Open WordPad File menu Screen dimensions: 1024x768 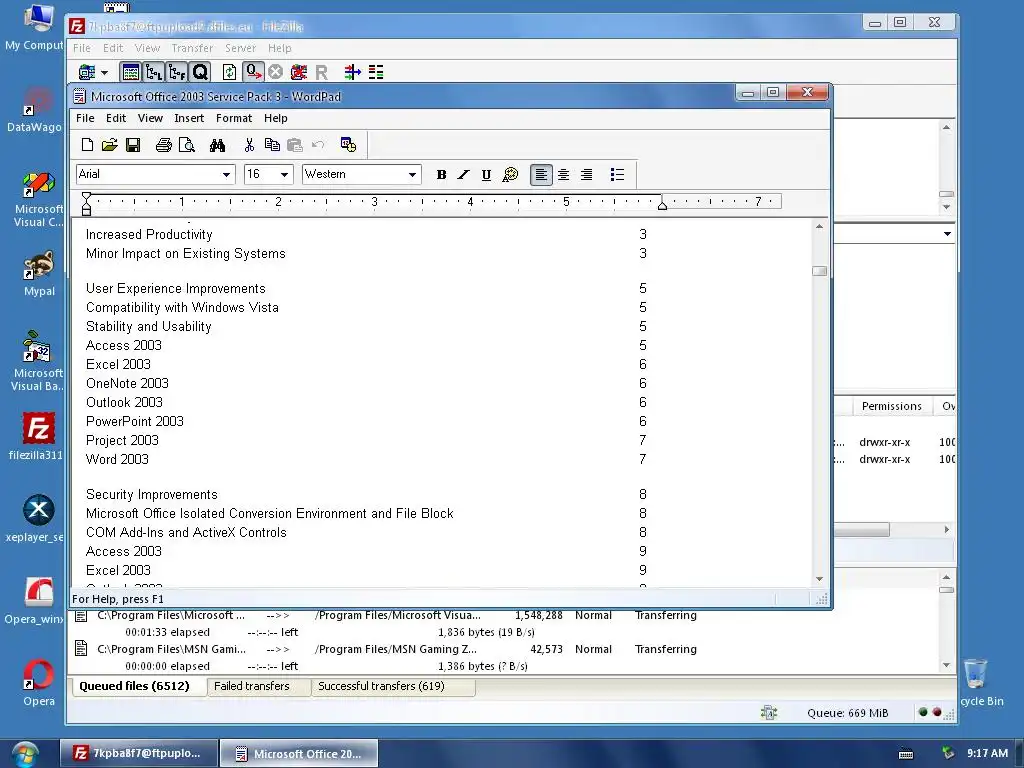click(x=85, y=118)
